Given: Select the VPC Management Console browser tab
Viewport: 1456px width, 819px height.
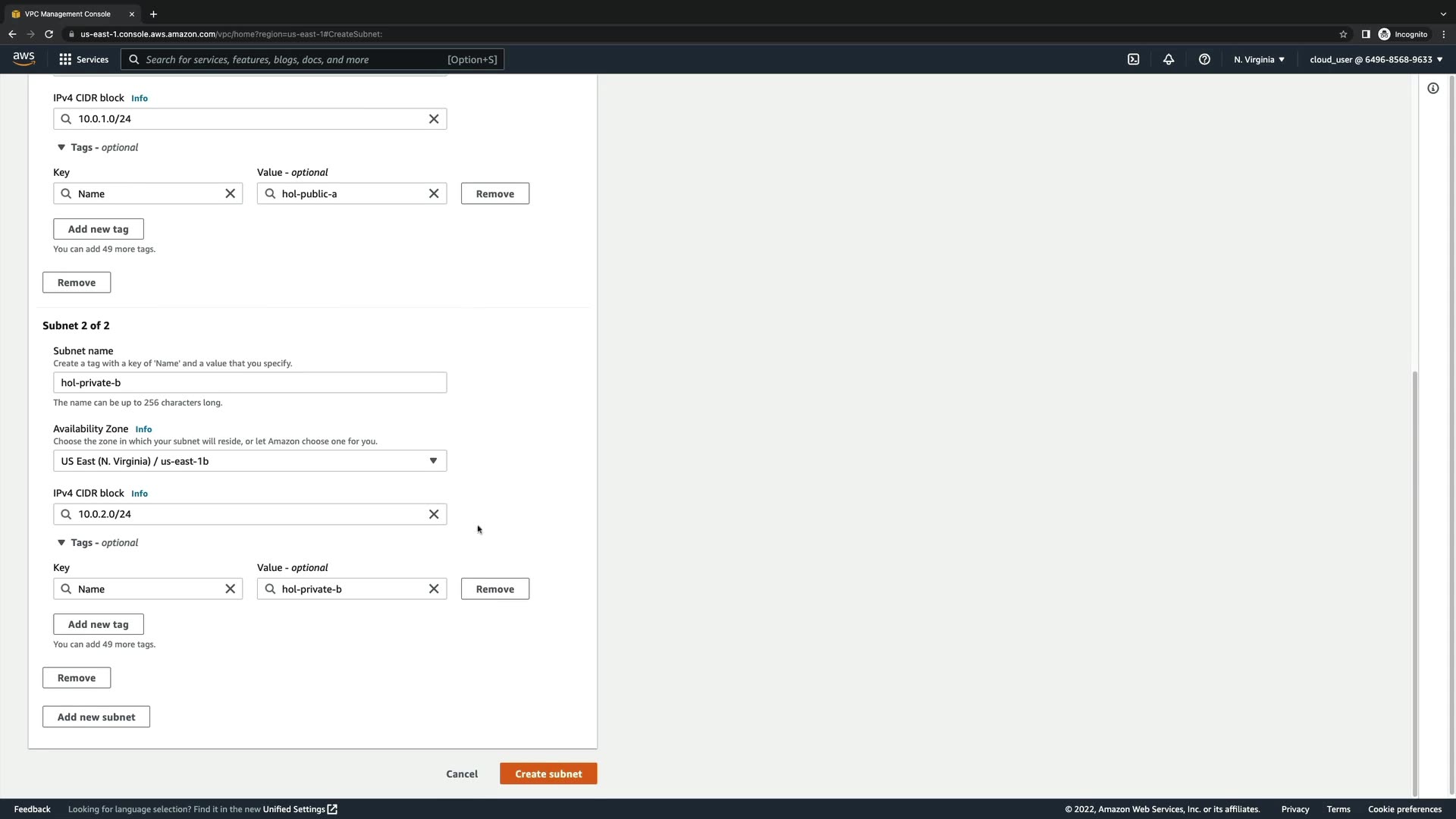Looking at the screenshot, I should tap(68, 14).
